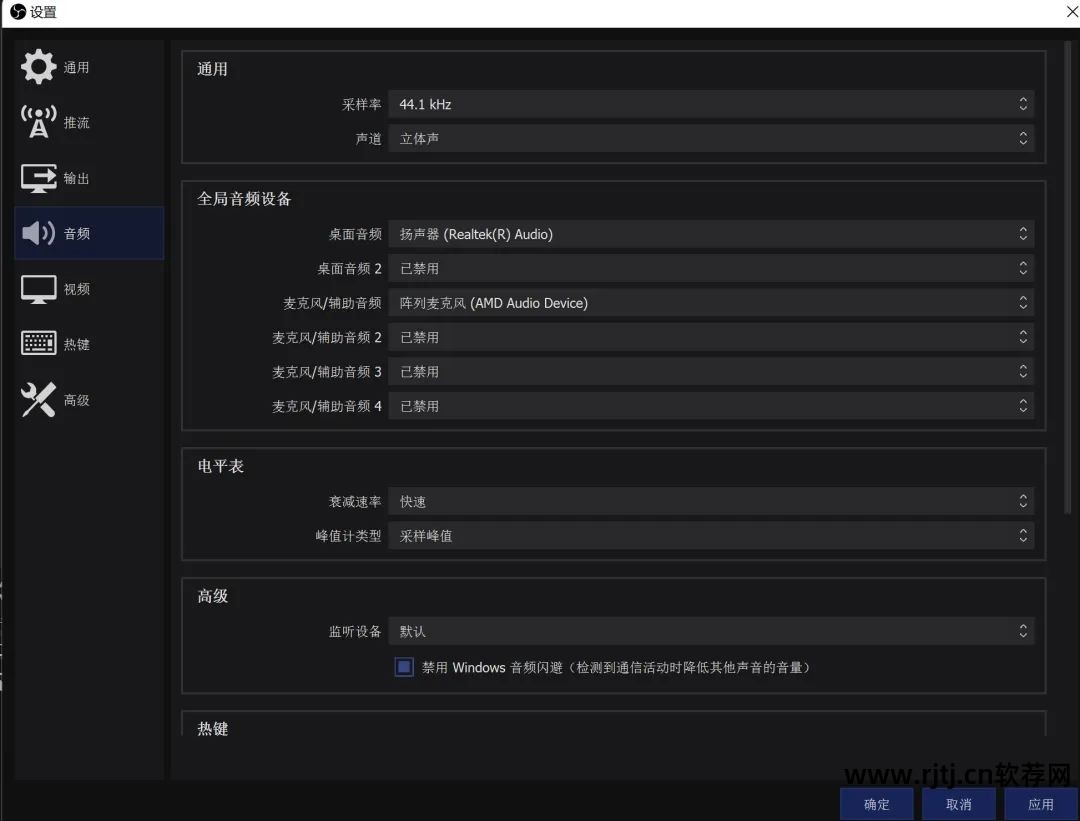Click the 峰值计类型 label
Viewport: 1080px width, 821px height.
[349, 536]
